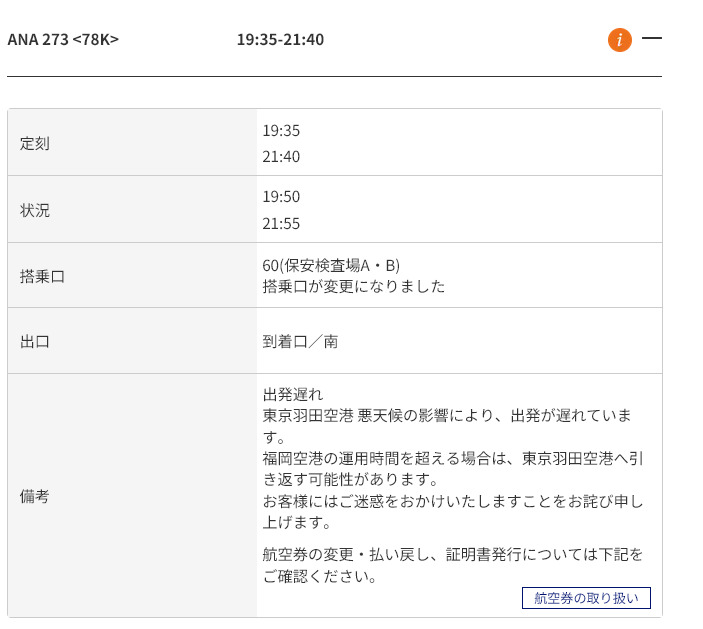Click the updated 19:50 departure time
Viewport: 703px width, 629px height.
pos(281,197)
